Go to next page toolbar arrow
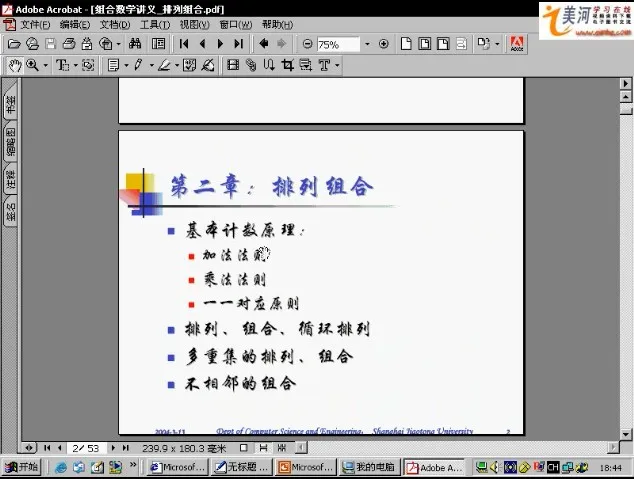The width and height of the screenshot is (634, 479). click(220, 44)
